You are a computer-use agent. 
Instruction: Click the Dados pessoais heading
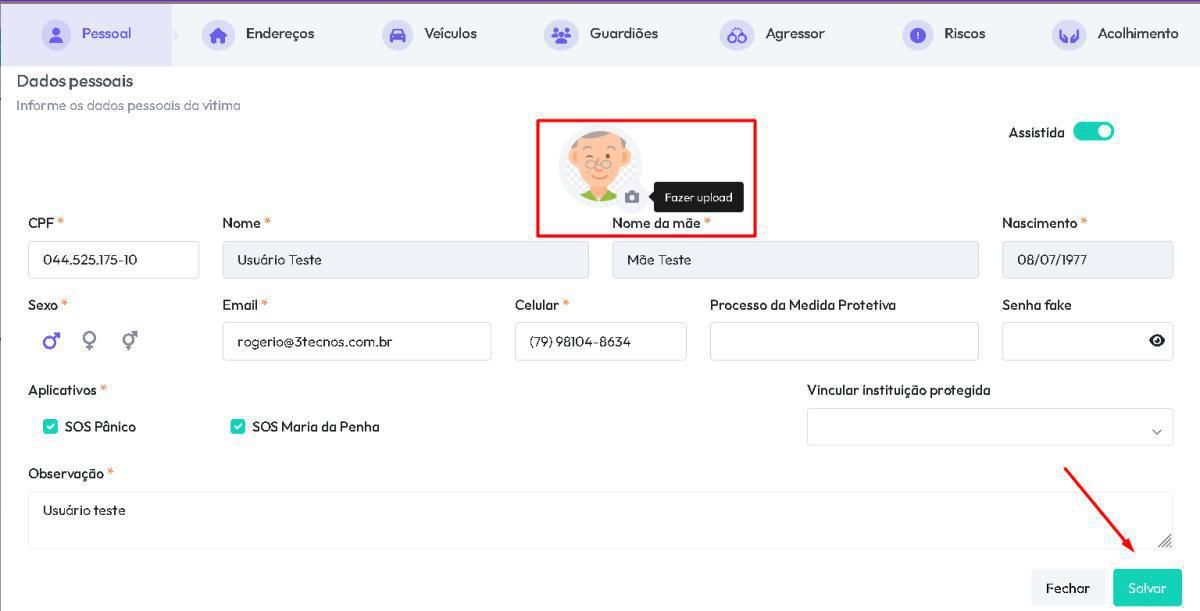click(75, 81)
